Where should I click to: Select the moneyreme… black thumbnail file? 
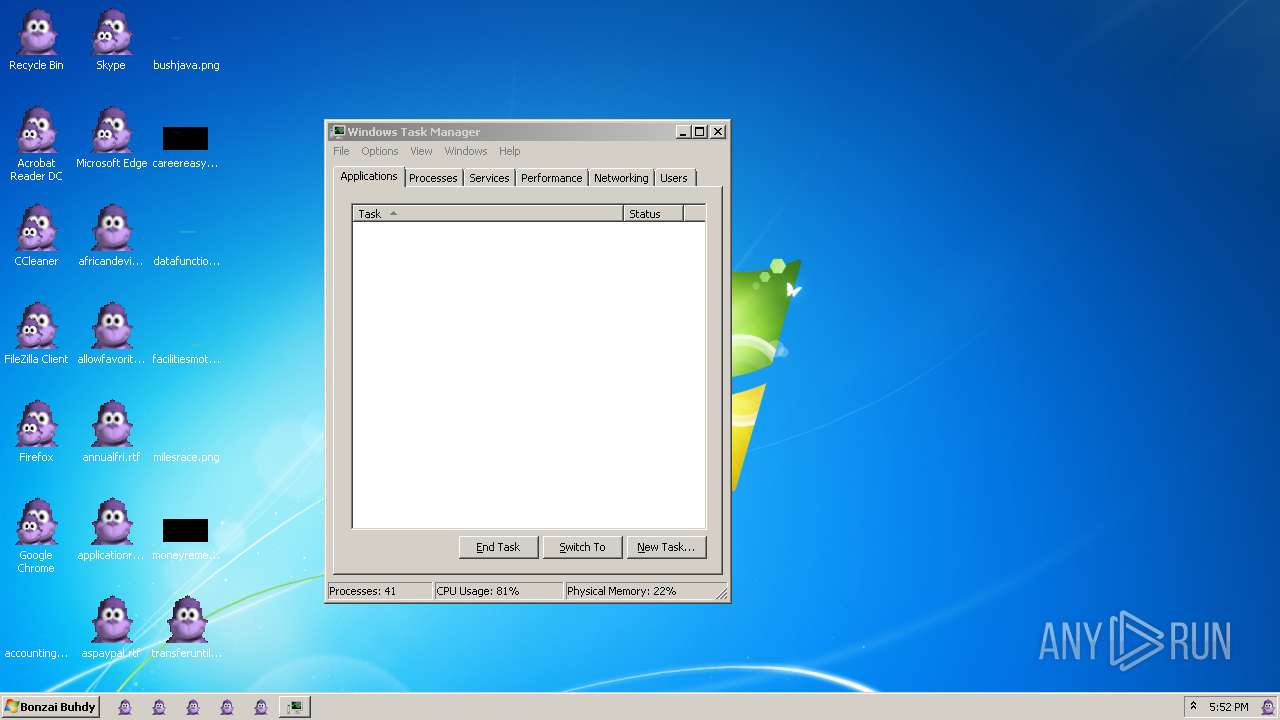[x=185, y=530]
